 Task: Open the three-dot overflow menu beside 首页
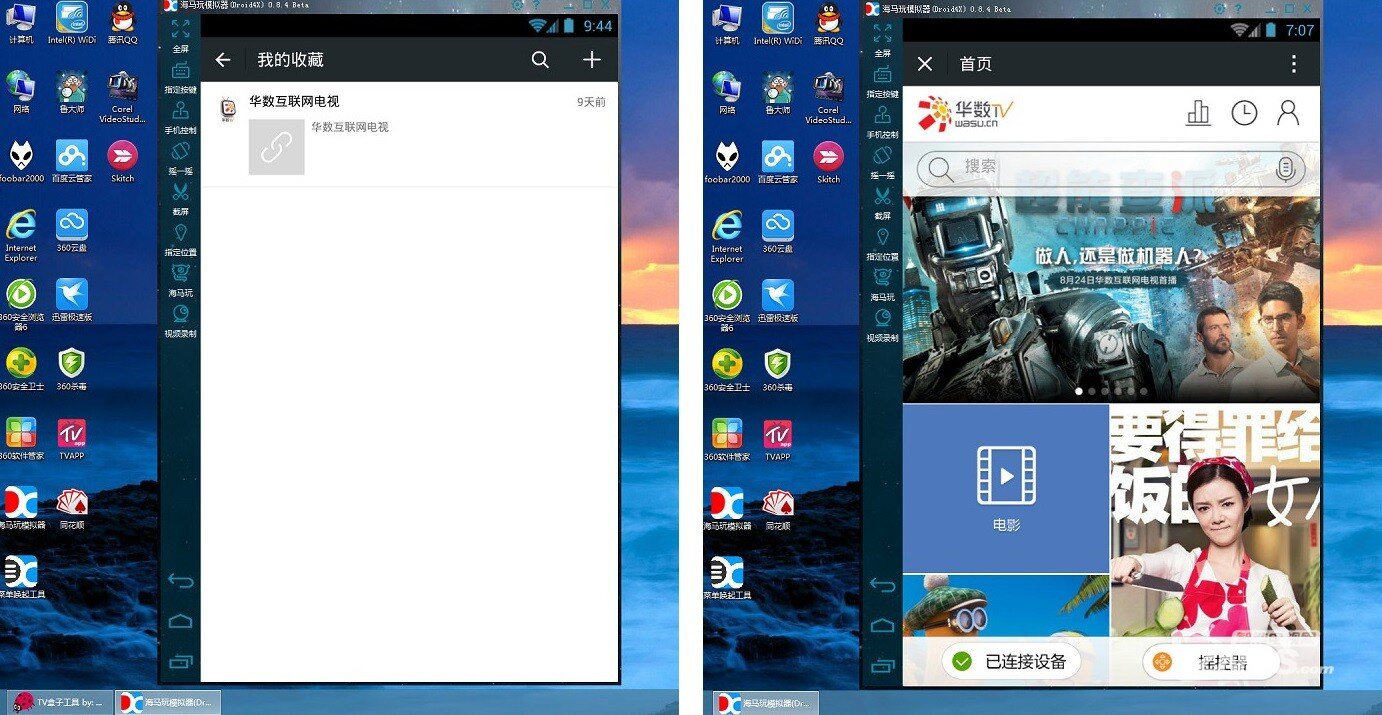(x=1293, y=64)
